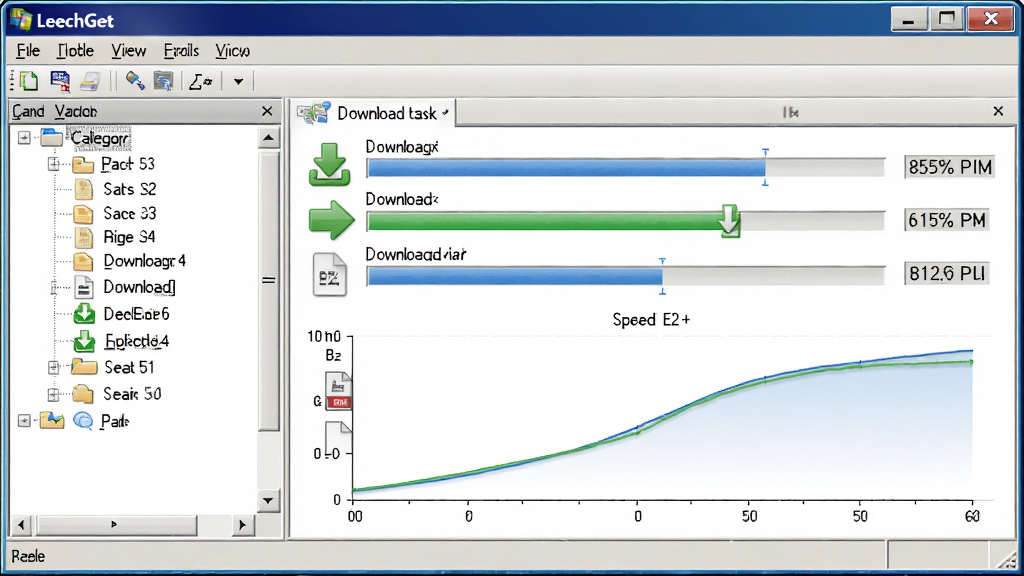Click the Downloadz green progress bar

pyautogui.click(x=625, y=221)
